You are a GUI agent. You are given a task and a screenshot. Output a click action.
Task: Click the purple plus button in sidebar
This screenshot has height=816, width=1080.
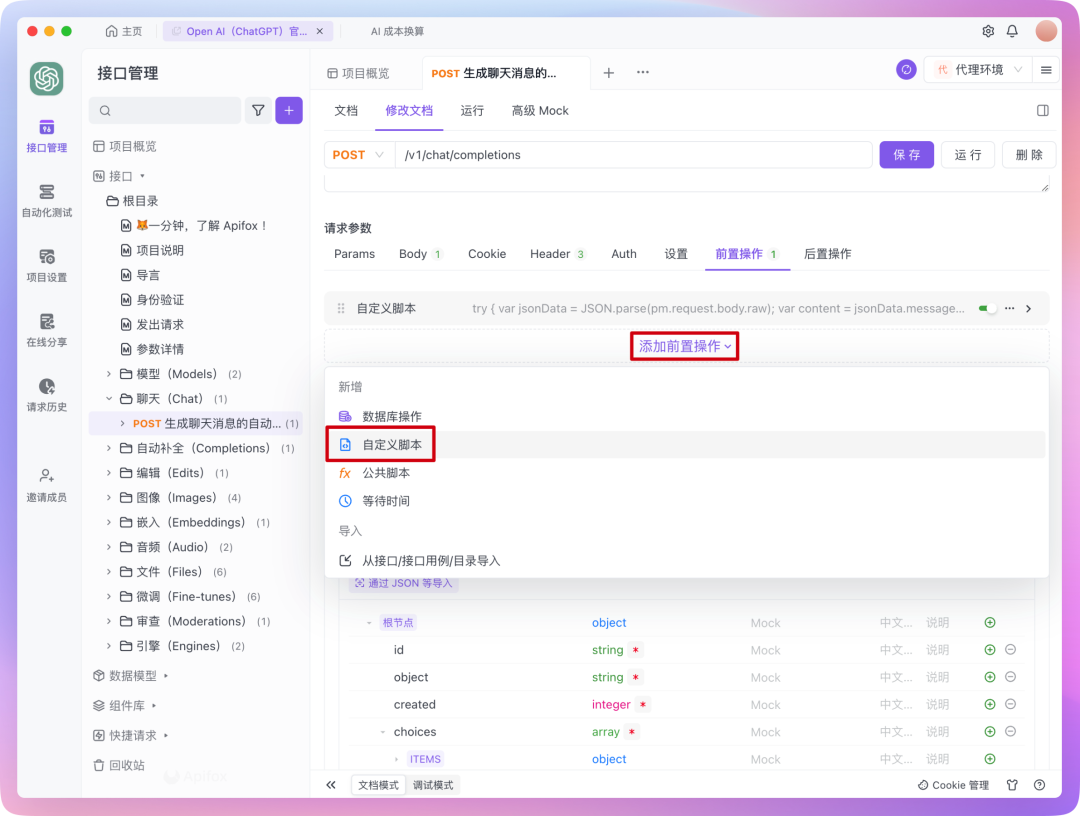click(289, 111)
